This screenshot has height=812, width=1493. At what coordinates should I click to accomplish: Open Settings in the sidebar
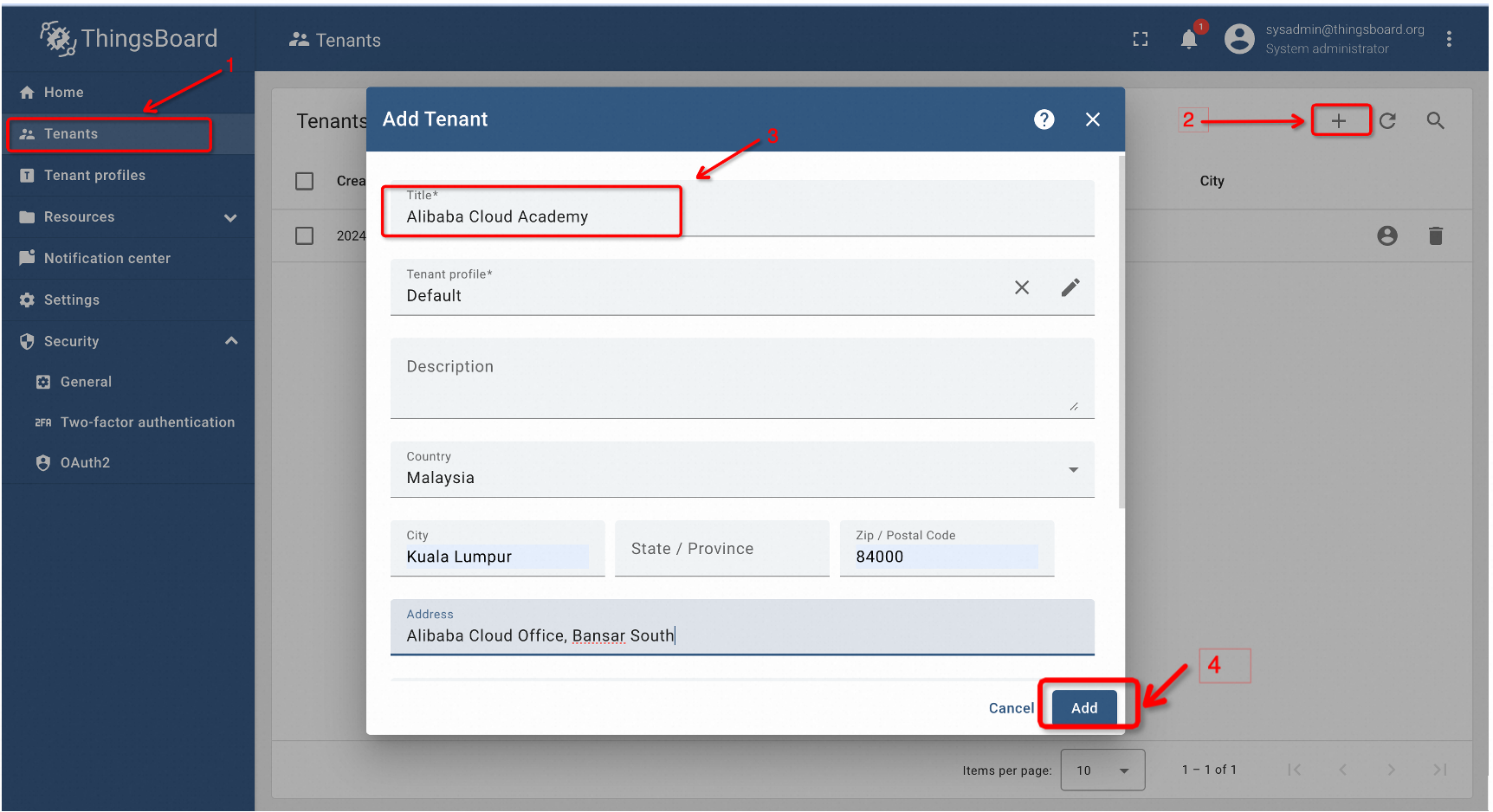[x=128, y=300]
